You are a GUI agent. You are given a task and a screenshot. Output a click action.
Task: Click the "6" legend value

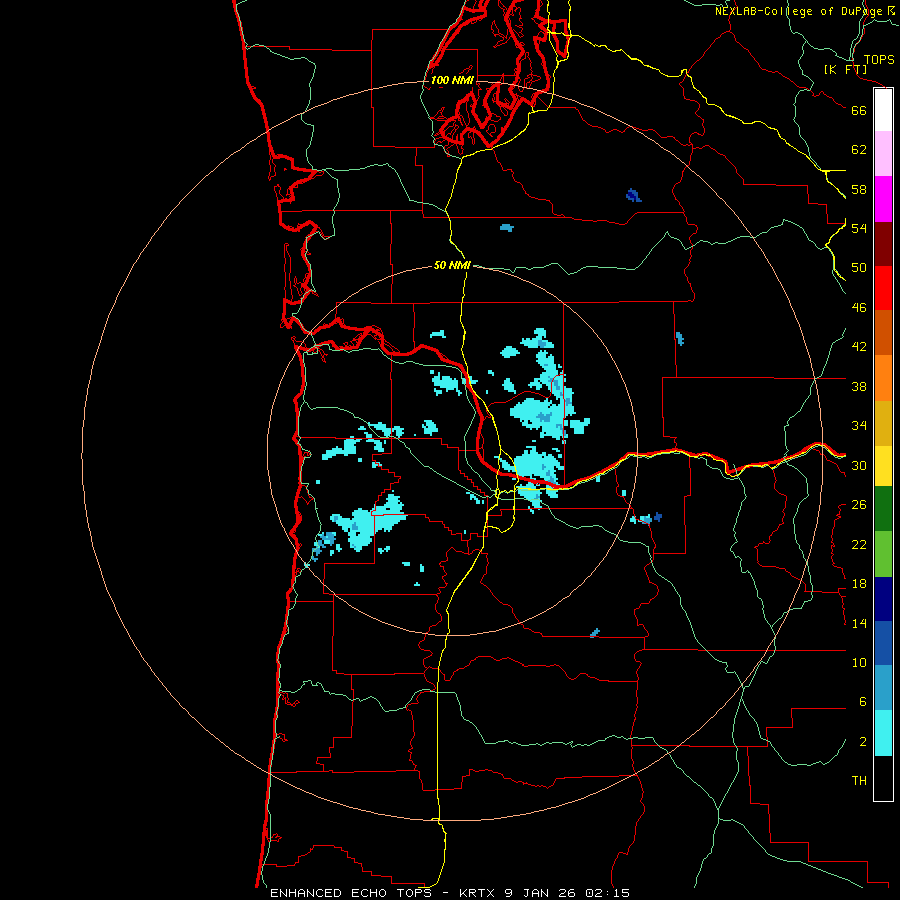coord(863,702)
